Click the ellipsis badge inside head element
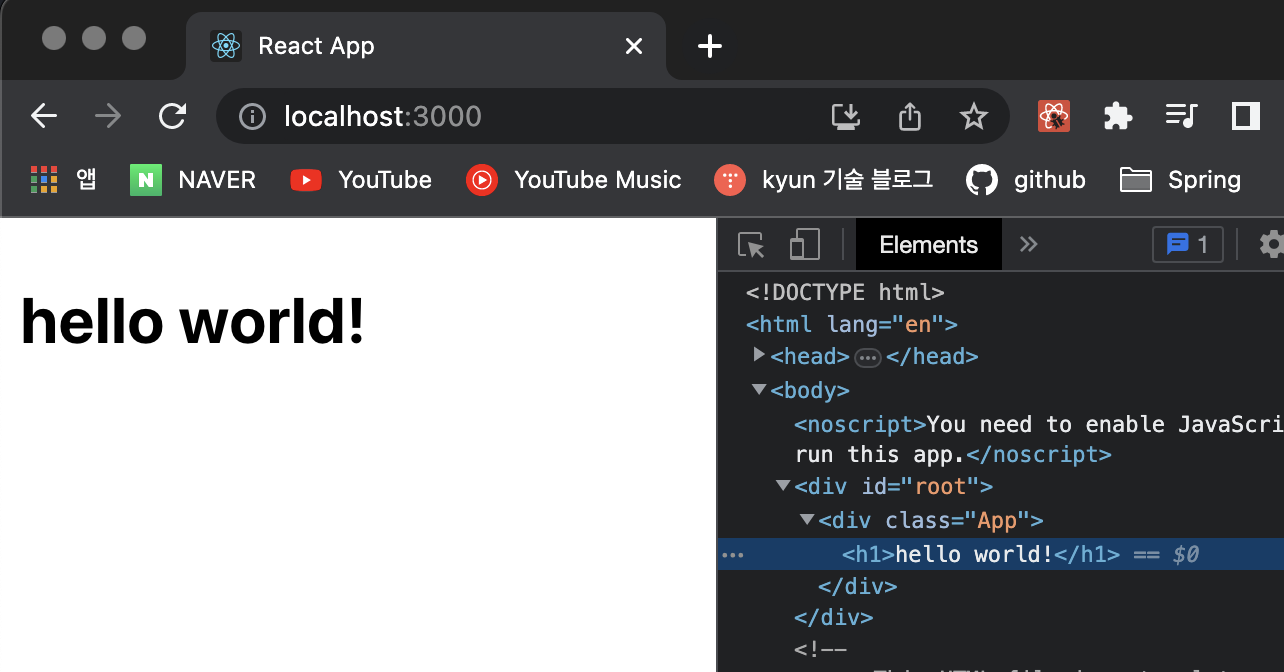Screen dimensions: 1284x672 tap(868, 358)
